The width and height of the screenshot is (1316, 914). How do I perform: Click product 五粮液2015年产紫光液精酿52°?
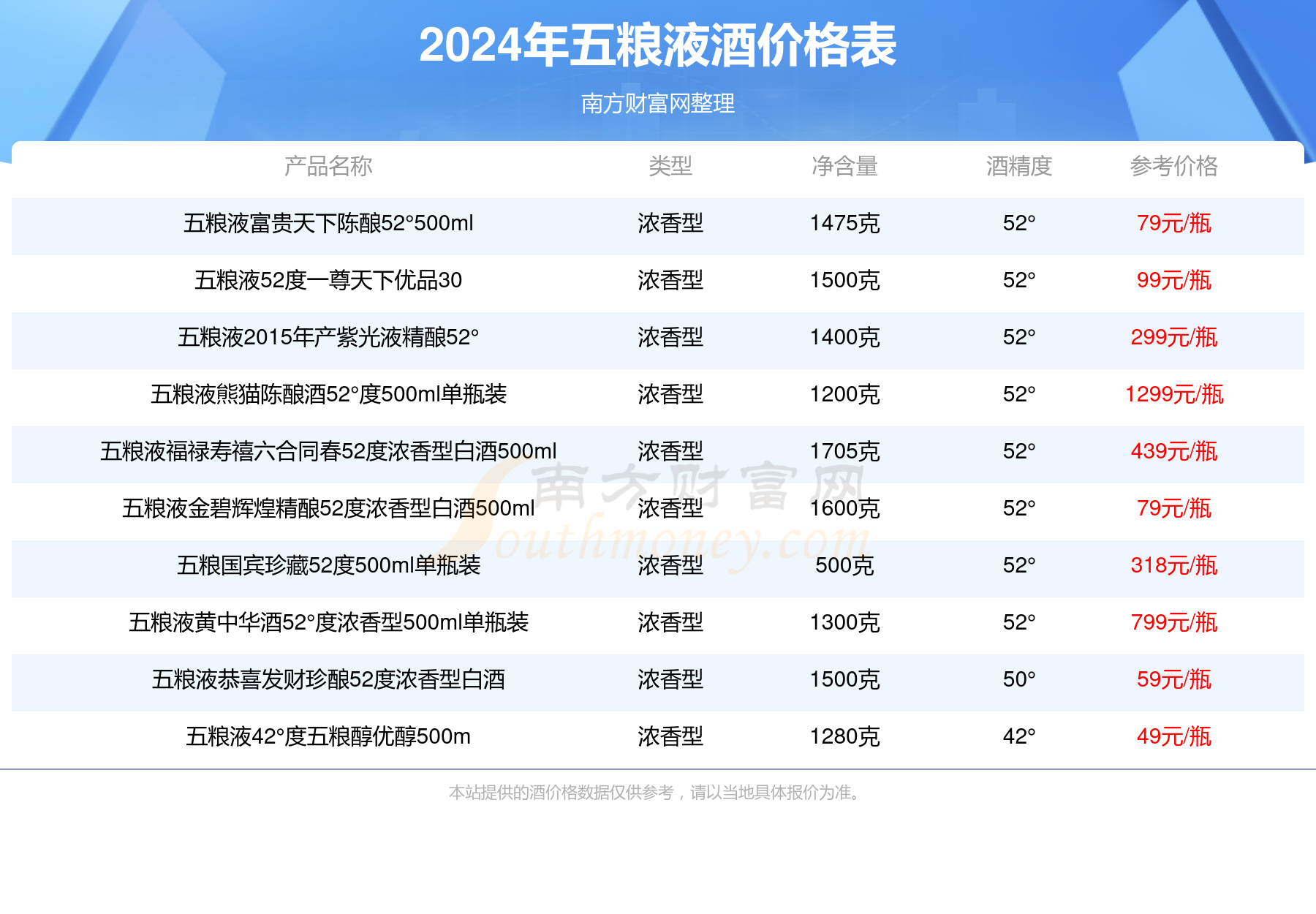pyautogui.click(x=328, y=338)
